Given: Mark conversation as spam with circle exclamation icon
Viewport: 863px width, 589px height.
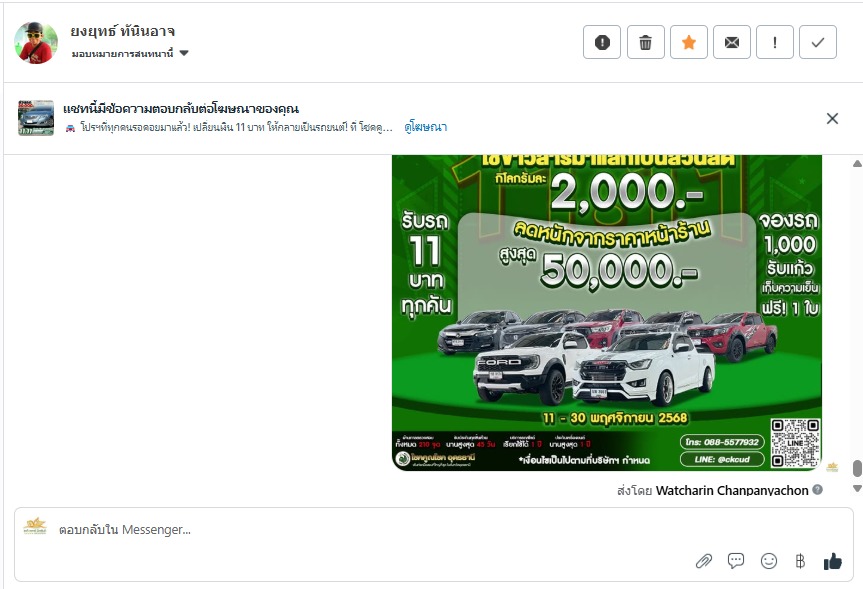Looking at the screenshot, I should click(602, 42).
